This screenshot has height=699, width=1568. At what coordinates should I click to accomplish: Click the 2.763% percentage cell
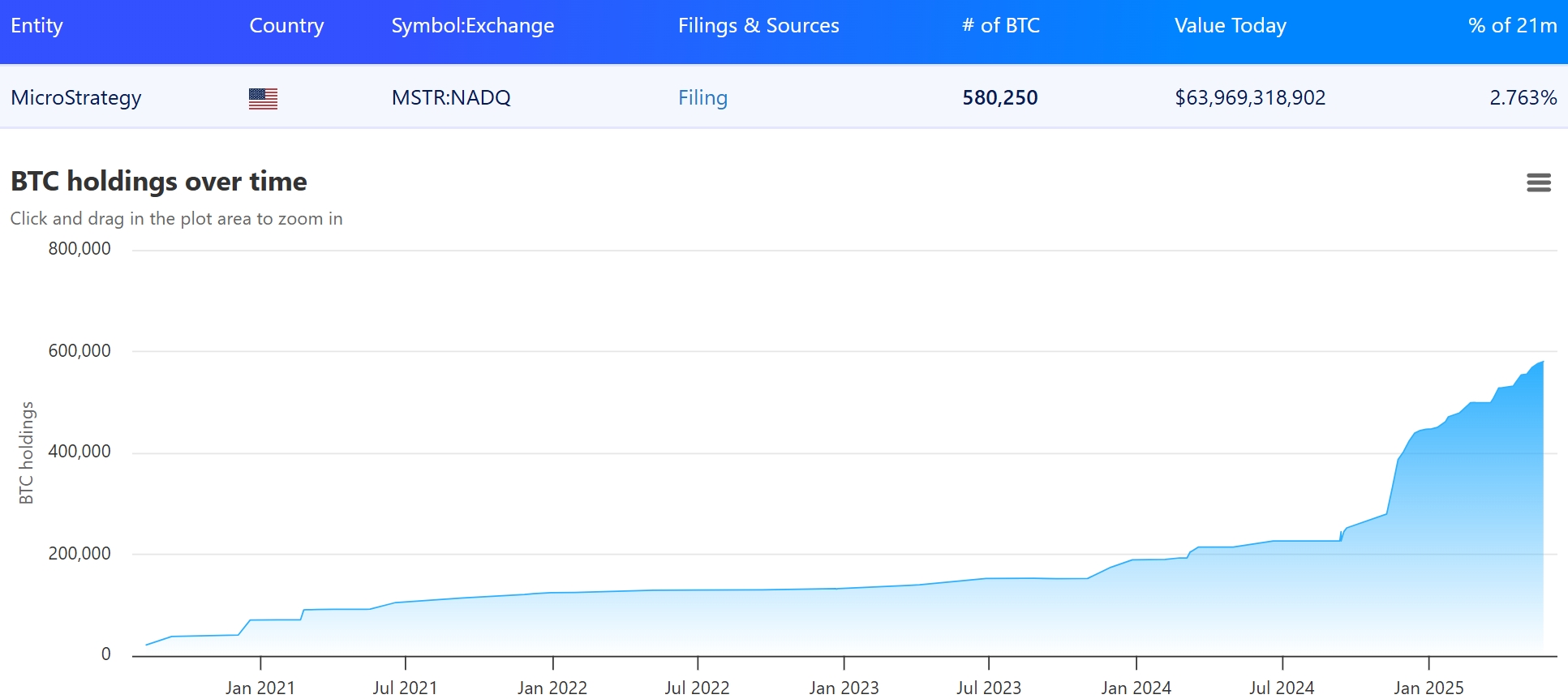1523,98
